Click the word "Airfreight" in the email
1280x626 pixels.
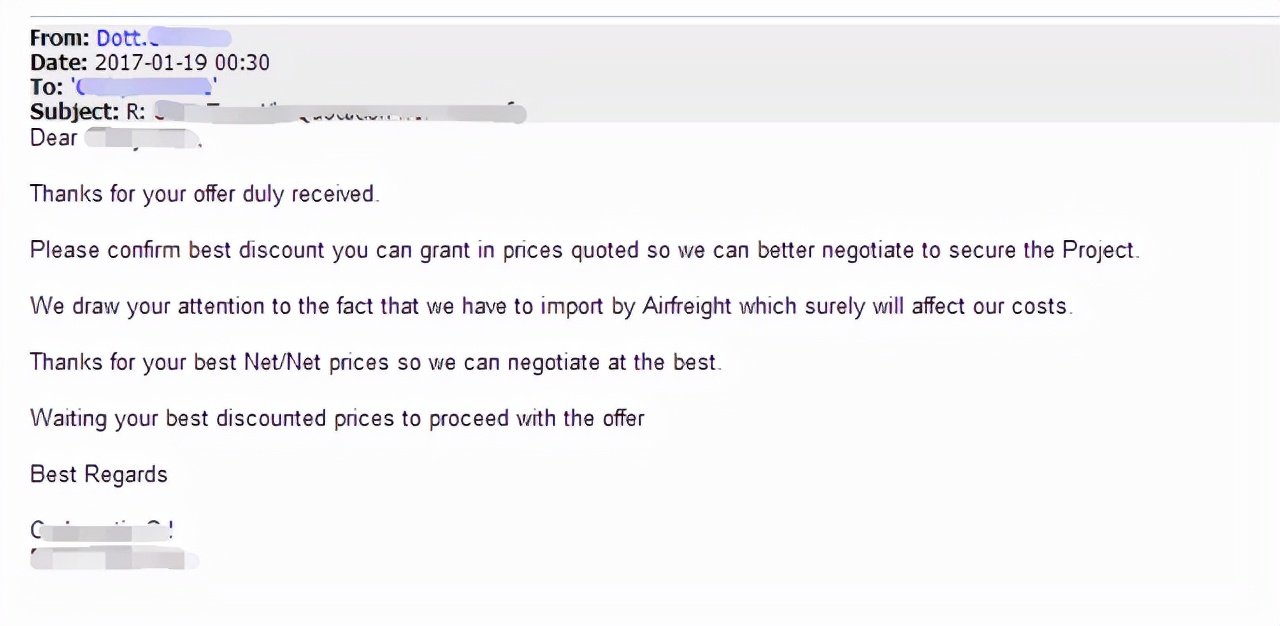(x=686, y=306)
